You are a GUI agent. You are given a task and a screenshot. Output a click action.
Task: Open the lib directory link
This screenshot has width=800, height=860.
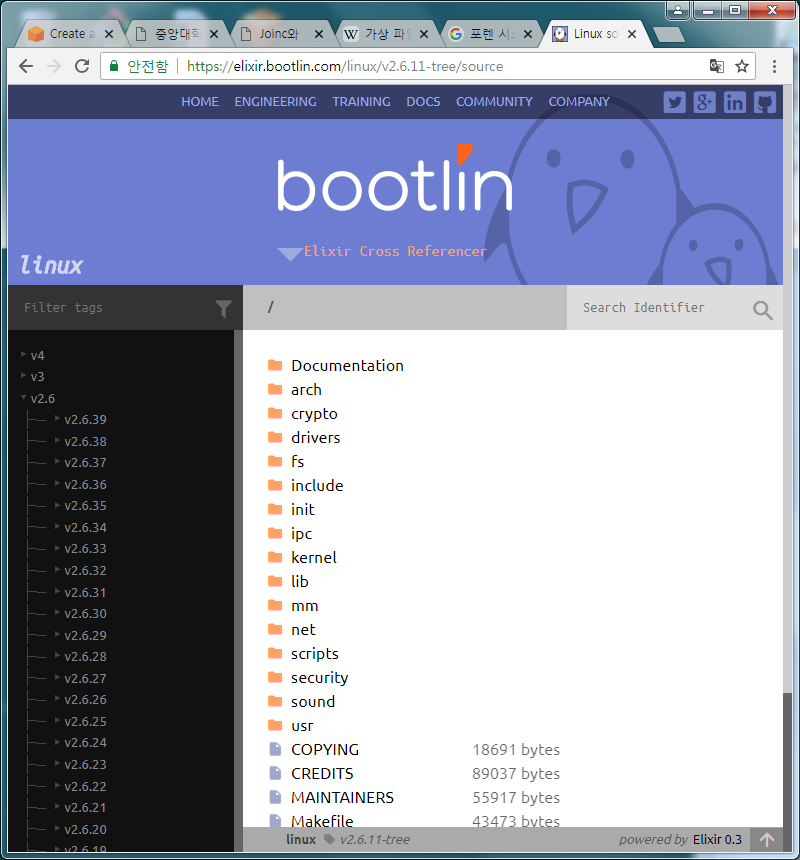click(x=299, y=581)
